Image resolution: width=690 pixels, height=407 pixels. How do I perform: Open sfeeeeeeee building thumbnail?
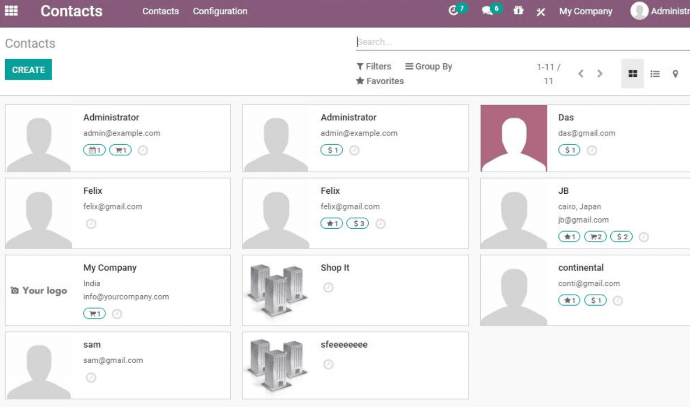click(276, 365)
